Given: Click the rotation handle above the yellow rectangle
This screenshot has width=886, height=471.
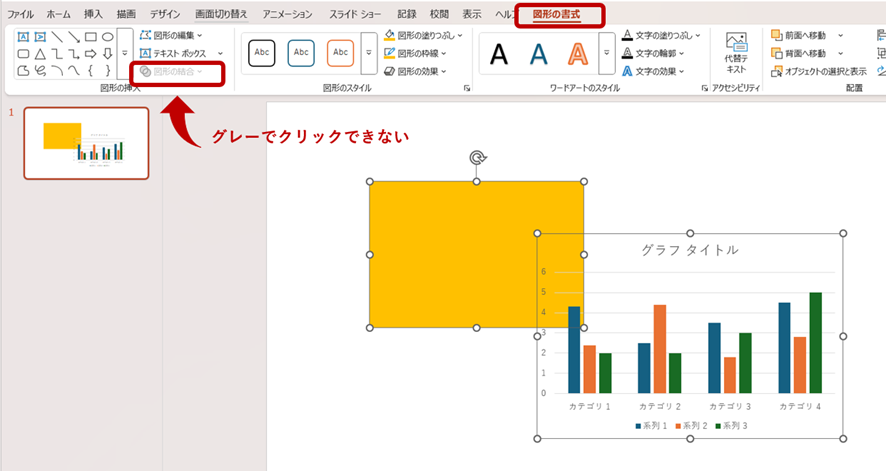Looking at the screenshot, I should point(477,158).
